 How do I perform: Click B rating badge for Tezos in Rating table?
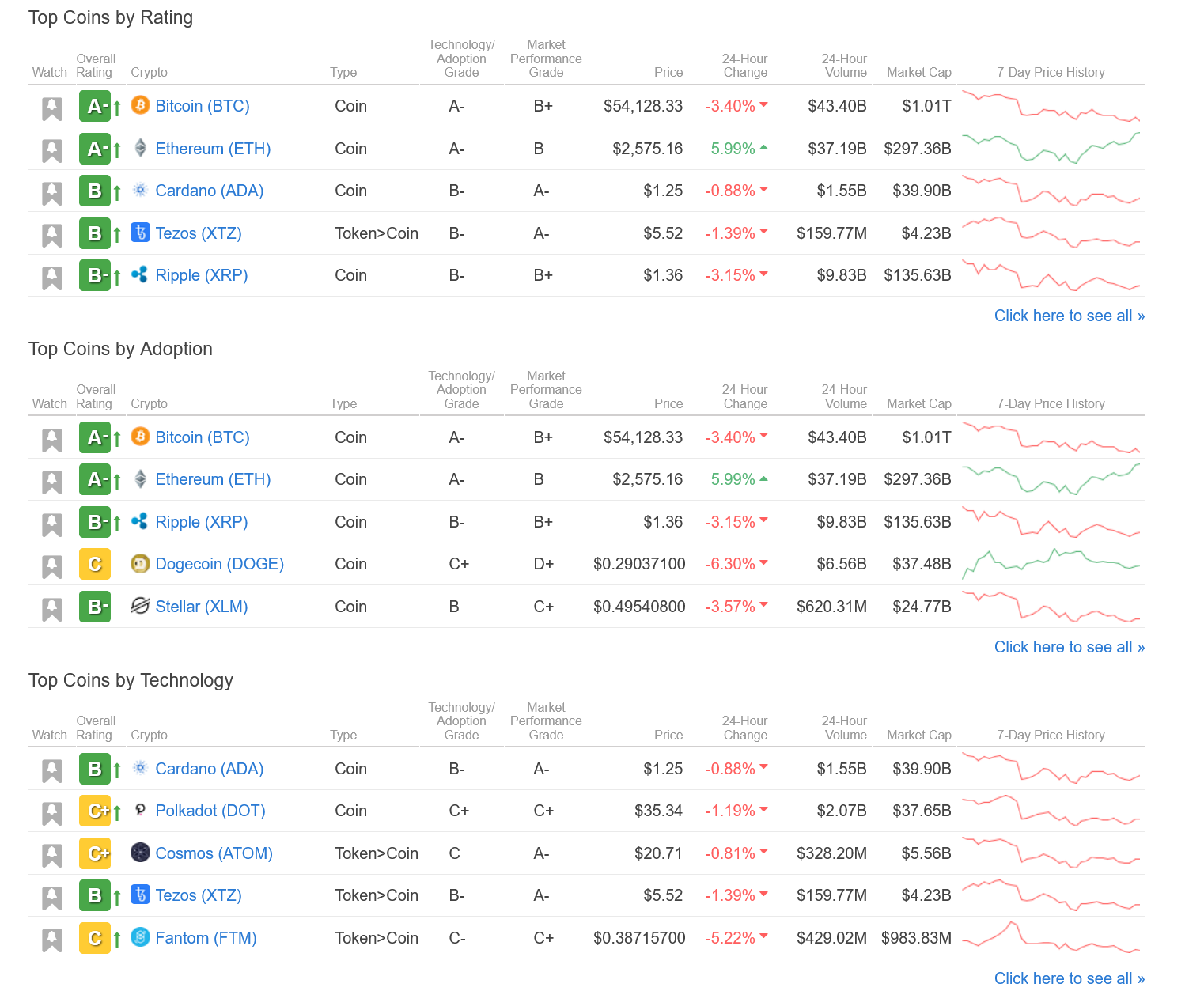[x=95, y=233]
